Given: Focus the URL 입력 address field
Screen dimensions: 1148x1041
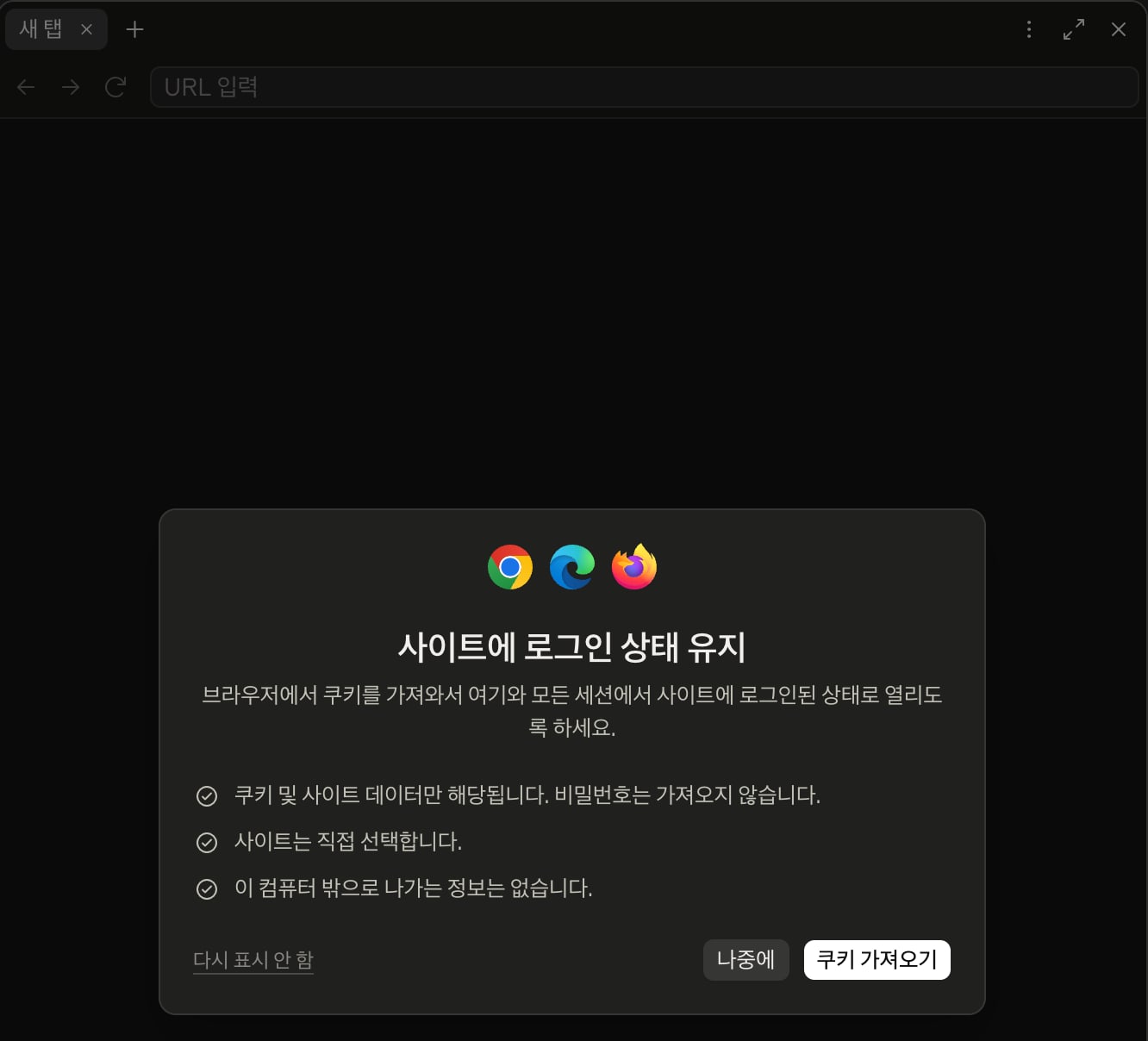Looking at the screenshot, I should point(645,87).
